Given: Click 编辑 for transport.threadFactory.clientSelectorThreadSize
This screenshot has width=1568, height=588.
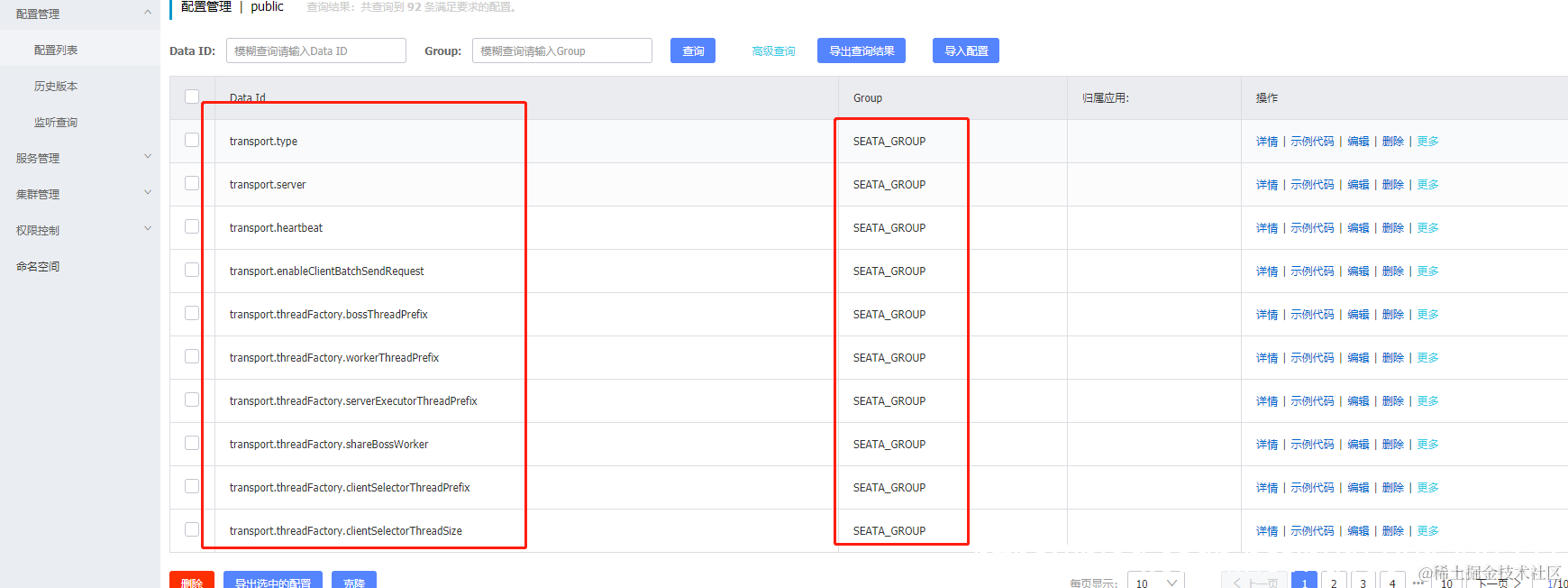Looking at the screenshot, I should (1358, 531).
